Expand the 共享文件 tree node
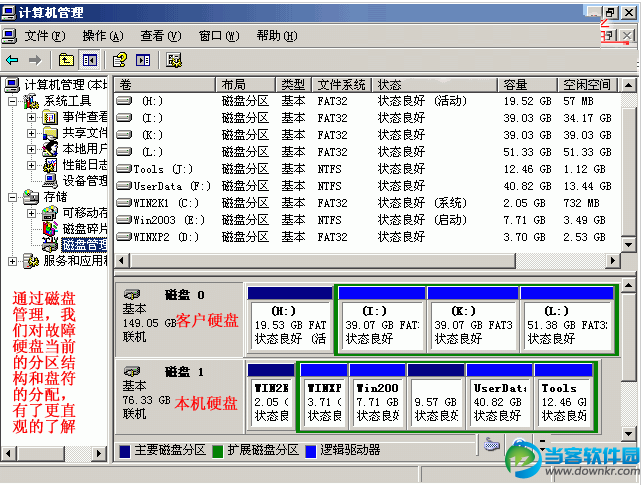 pos(31,133)
